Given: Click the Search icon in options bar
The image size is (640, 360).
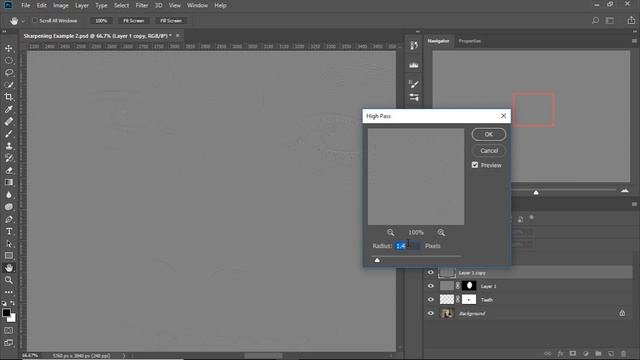Looking at the screenshot, I should pos(595,20).
